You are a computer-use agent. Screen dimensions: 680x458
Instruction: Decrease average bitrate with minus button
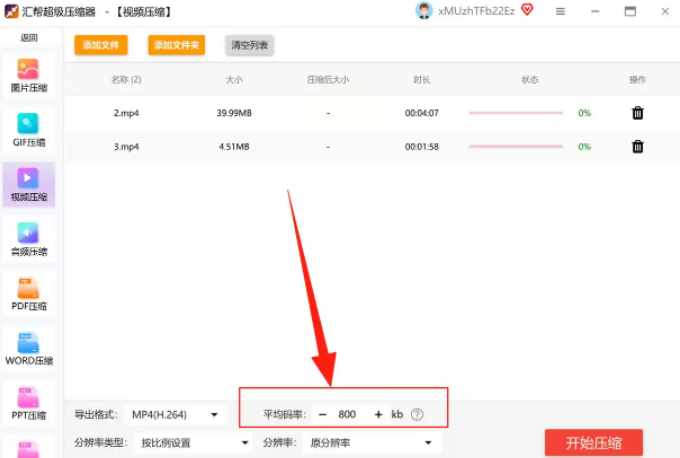322,415
